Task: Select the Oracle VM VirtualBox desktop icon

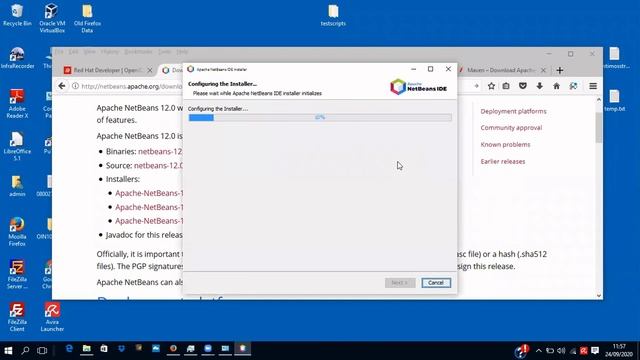Action: point(52,18)
